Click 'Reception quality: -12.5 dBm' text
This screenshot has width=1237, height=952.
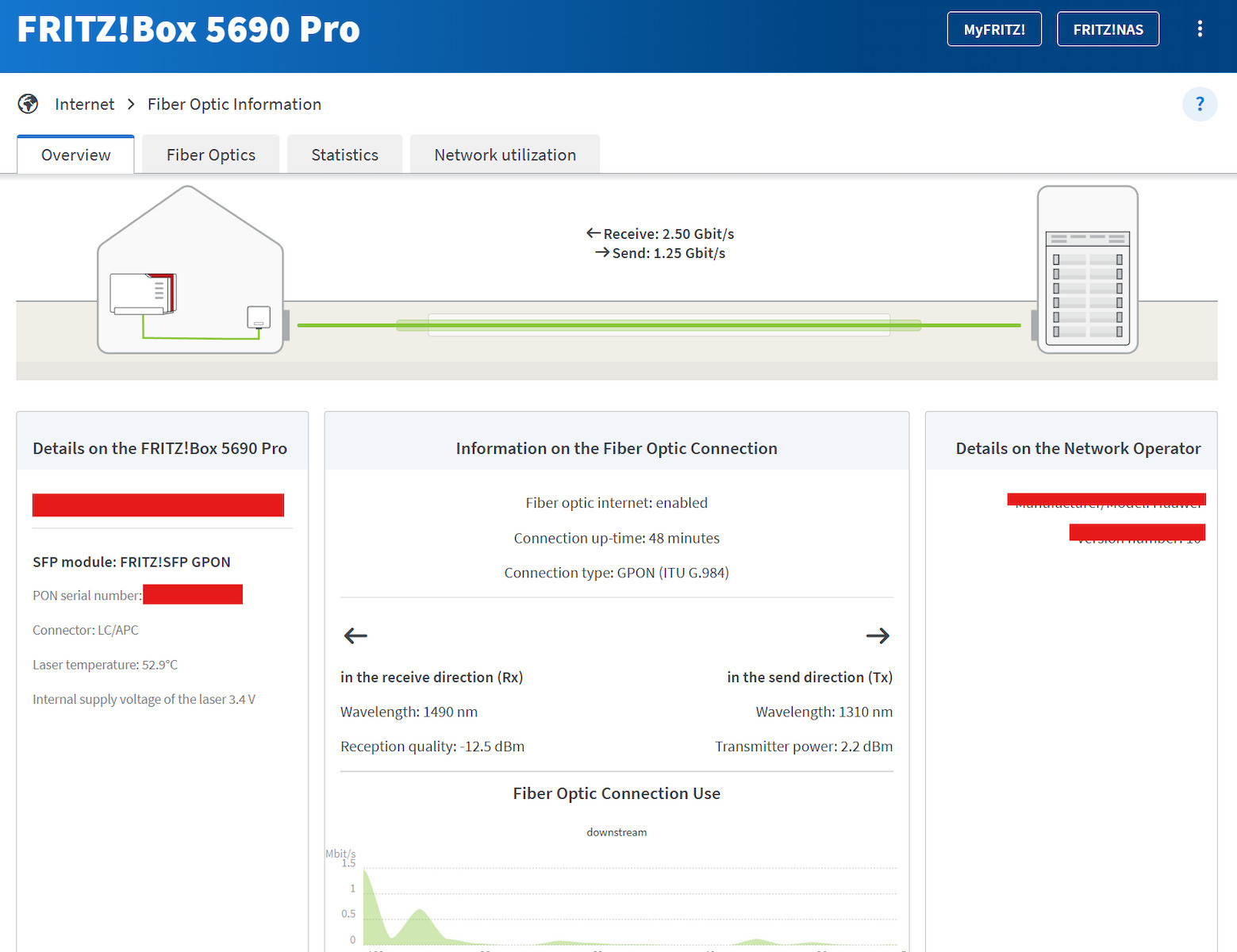click(432, 747)
